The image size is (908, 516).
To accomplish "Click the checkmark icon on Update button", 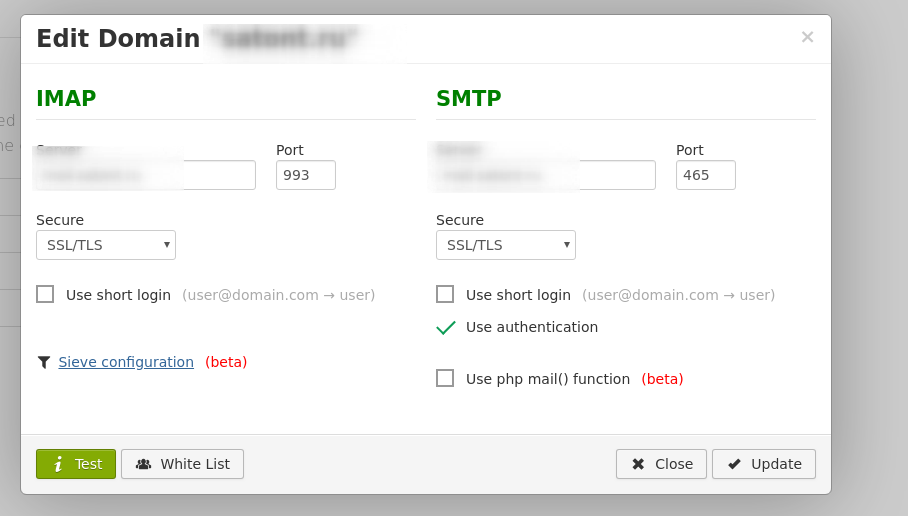I will [735, 464].
